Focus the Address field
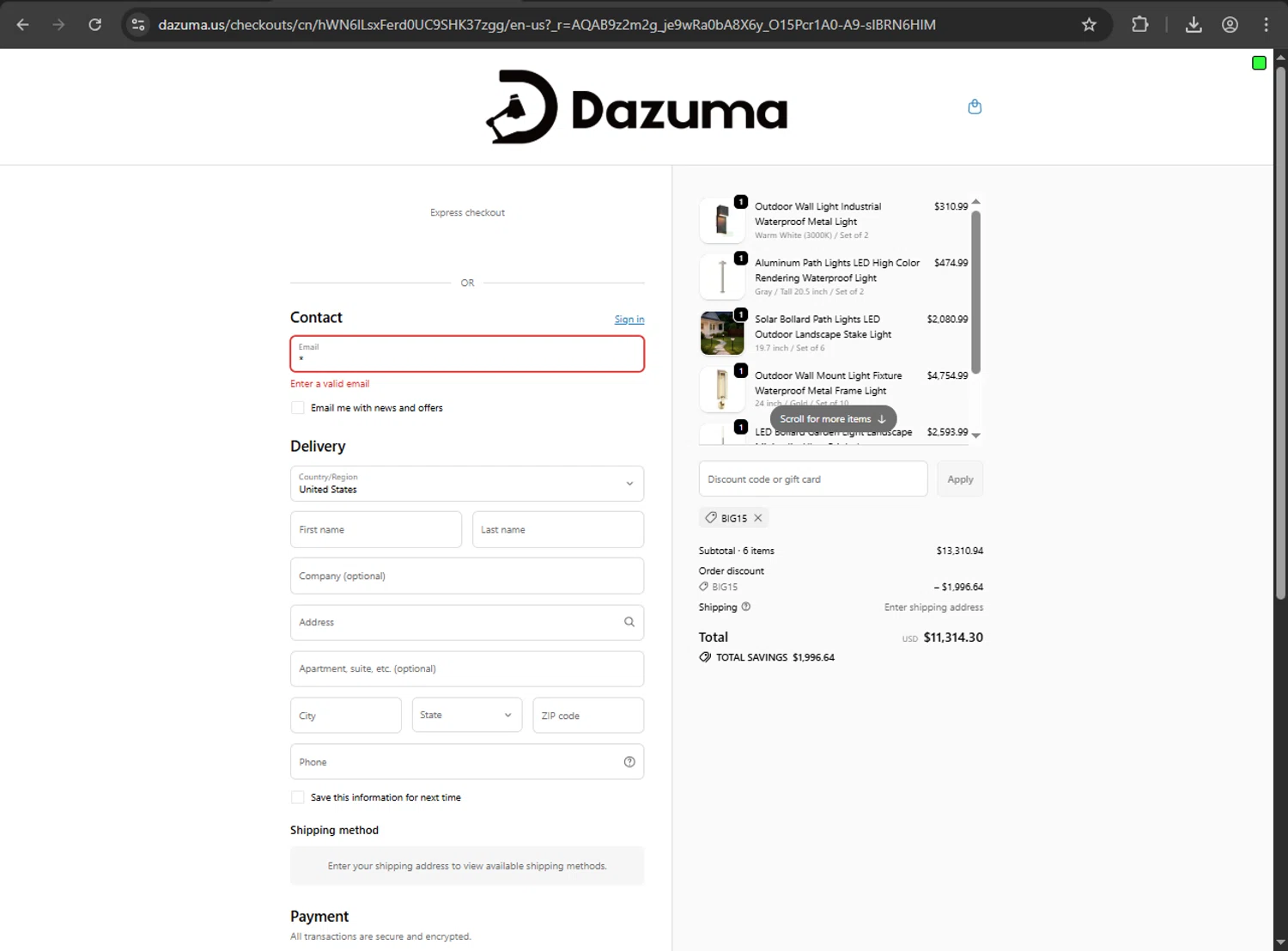1288x951 pixels. coord(467,622)
